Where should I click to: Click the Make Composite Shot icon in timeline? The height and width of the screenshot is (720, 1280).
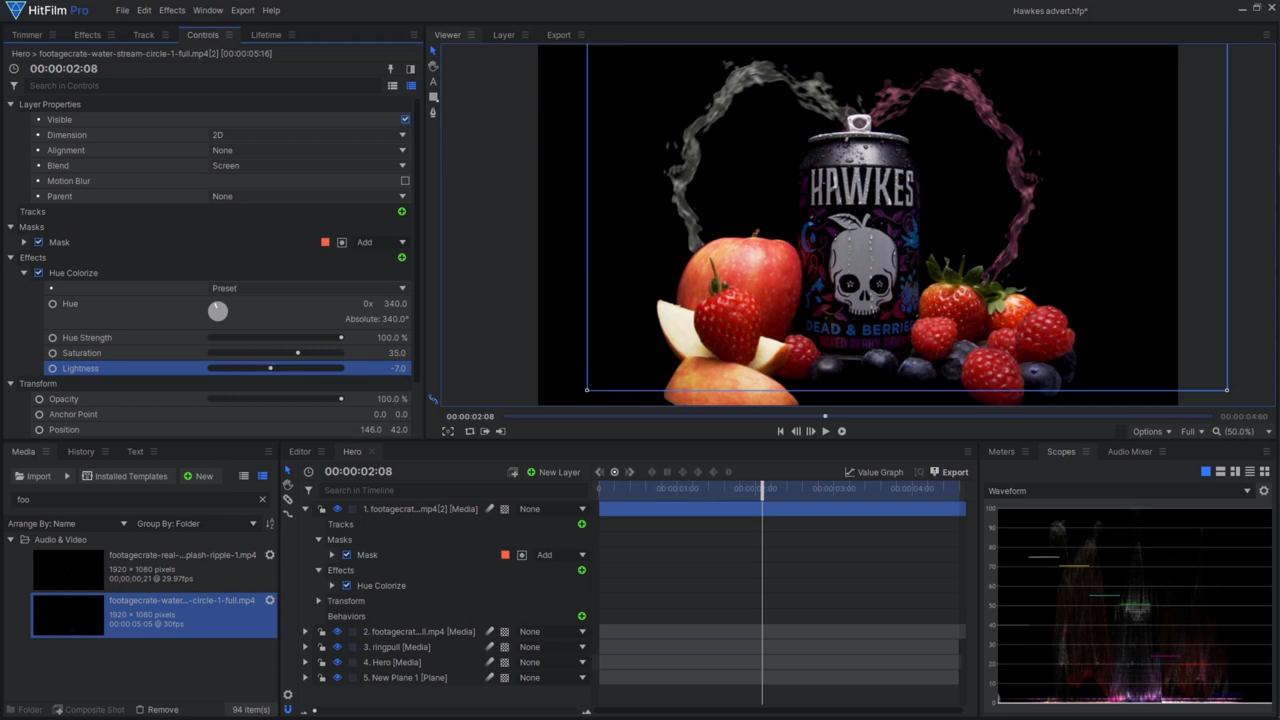[513, 472]
